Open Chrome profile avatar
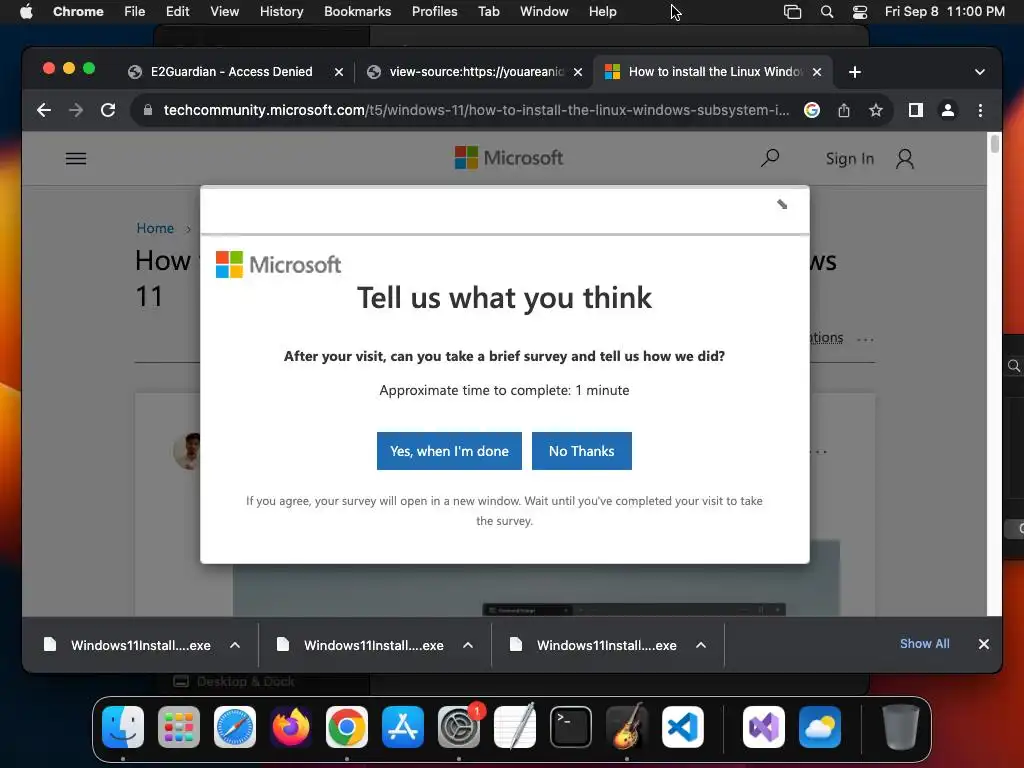Image resolution: width=1024 pixels, height=768 pixels. pyautogui.click(x=948, y=110)
